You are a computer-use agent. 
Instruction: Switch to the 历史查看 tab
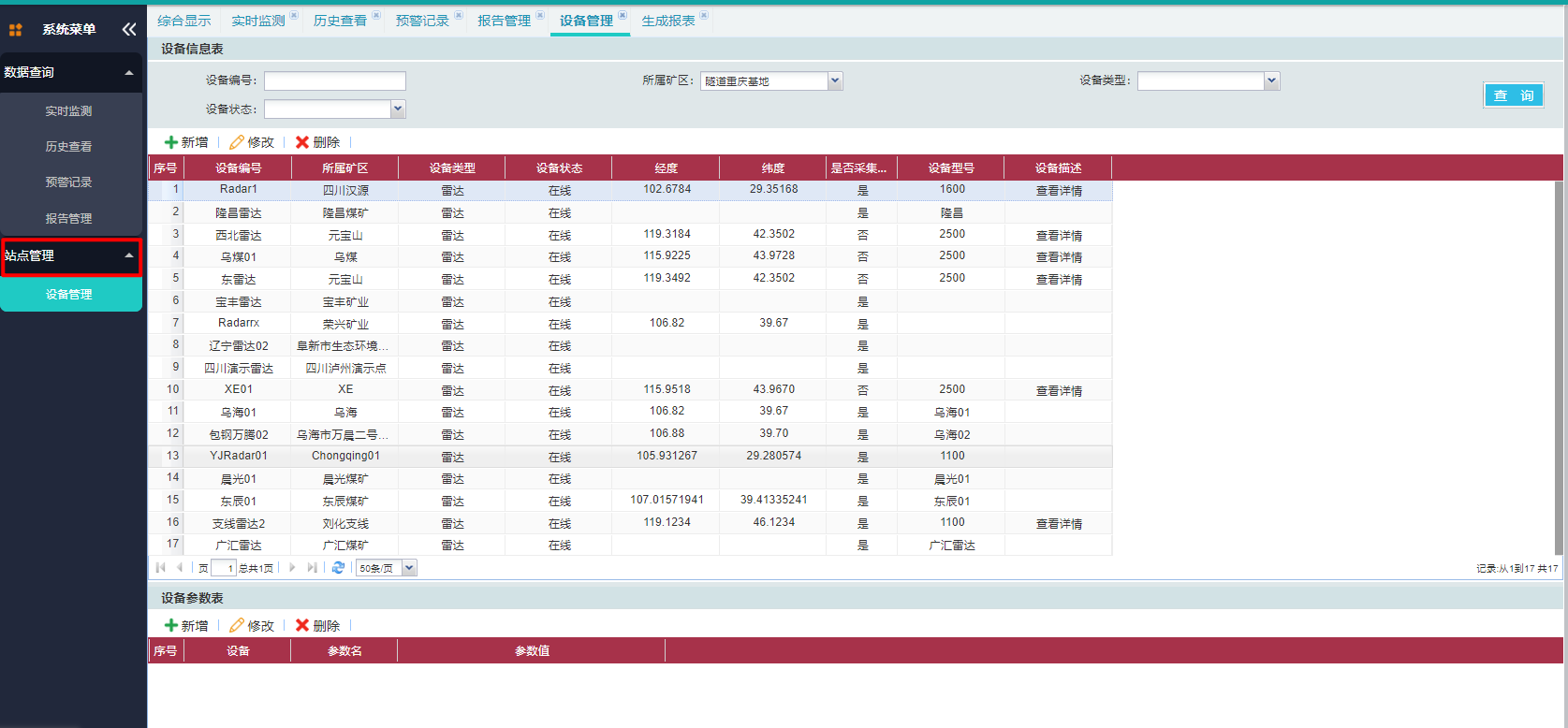340,21
